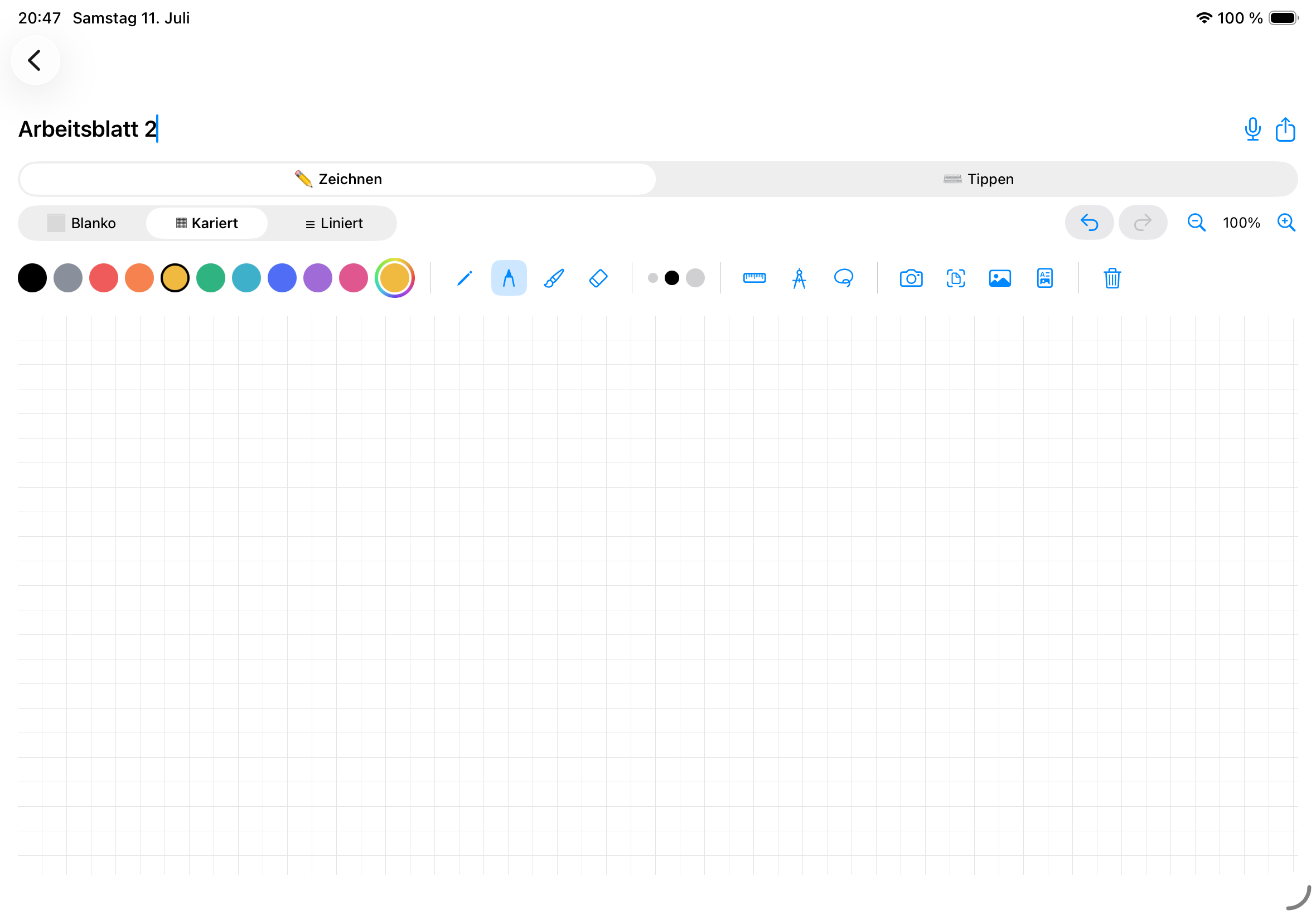Zoom out of the canvas
This screenshot has height=915, width=1316.
1196,223
